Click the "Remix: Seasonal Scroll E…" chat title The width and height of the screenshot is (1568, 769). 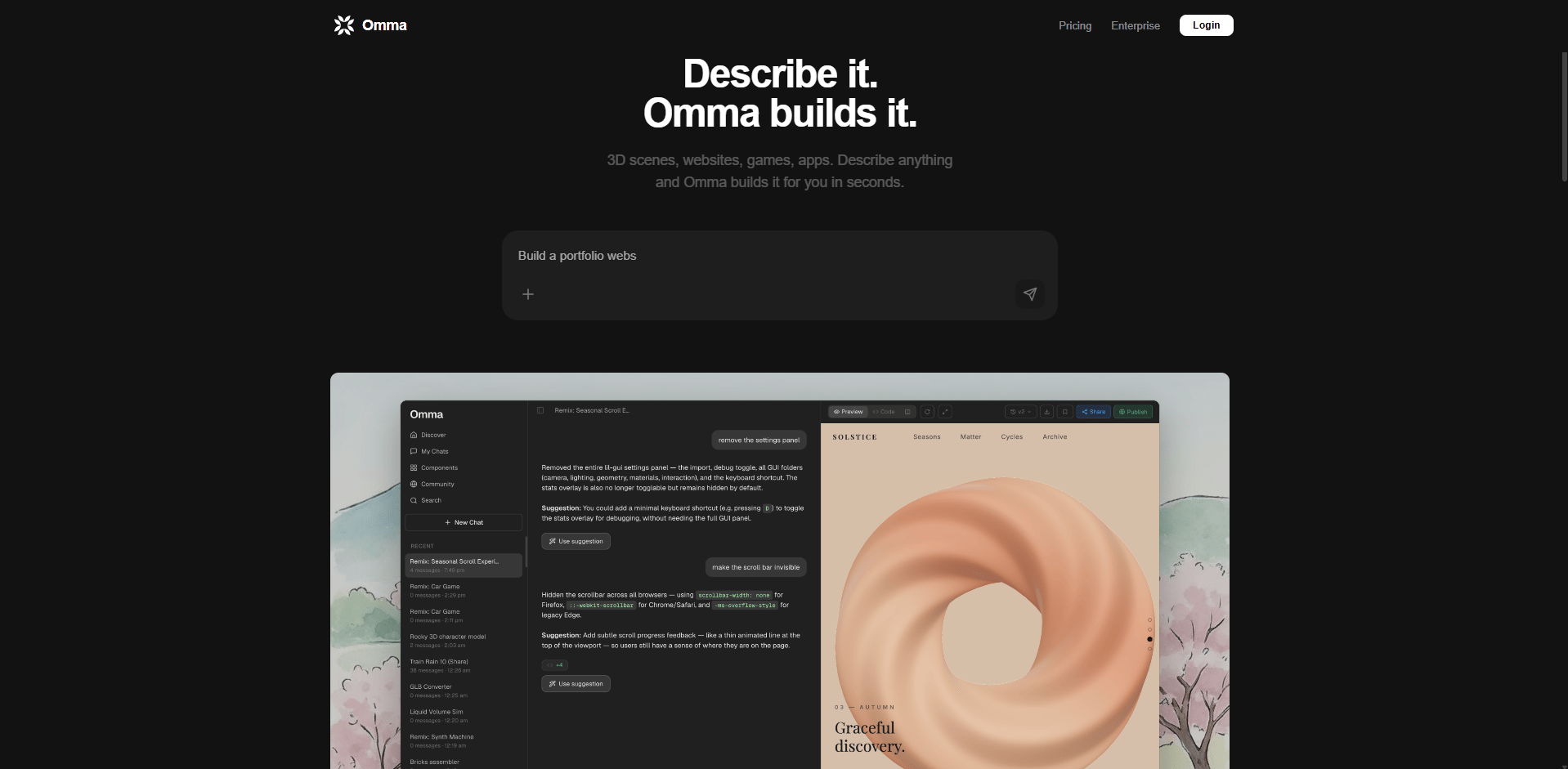pos(592,410)
